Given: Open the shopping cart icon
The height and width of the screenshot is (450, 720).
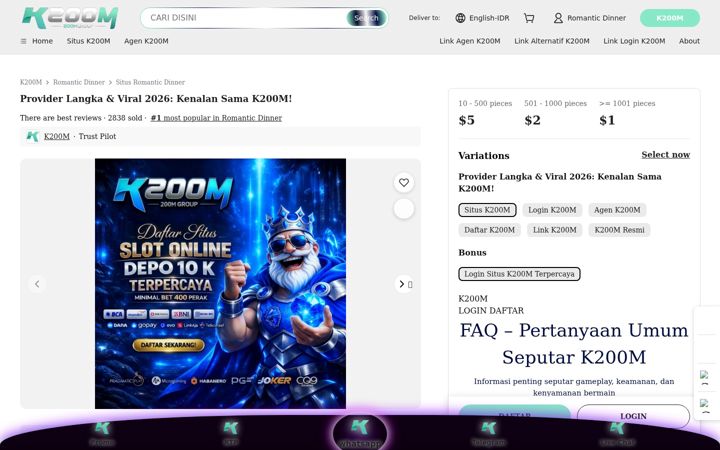Looking at the screenshot, I should click(x=529, y=18).
